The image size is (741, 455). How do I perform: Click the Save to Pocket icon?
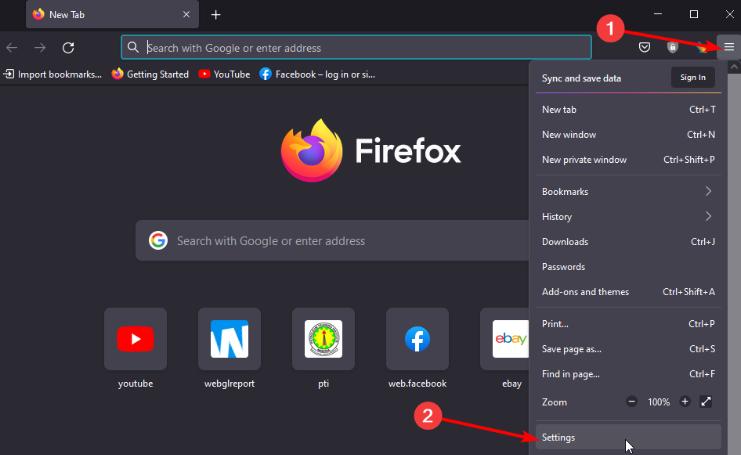pos(644,47)
